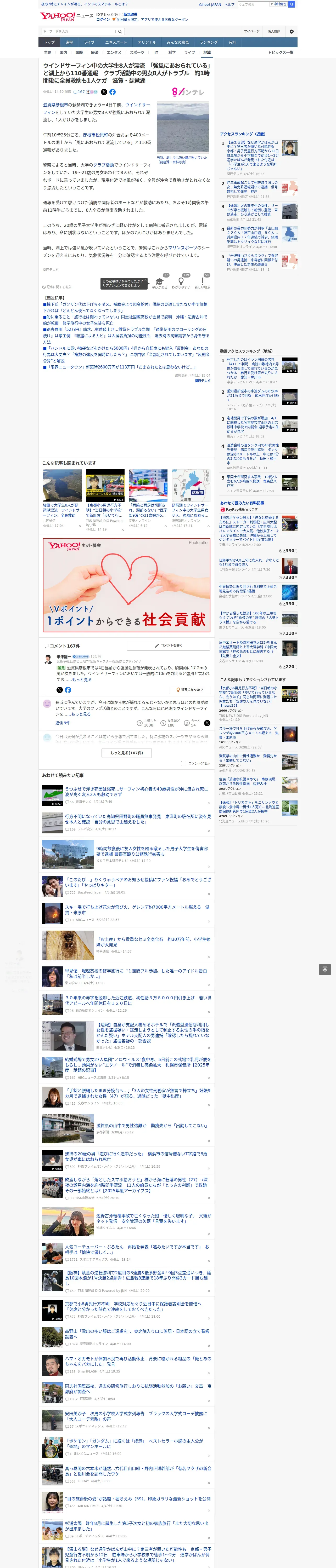React with わかりやすい lightbulb icon

point(181,281)
